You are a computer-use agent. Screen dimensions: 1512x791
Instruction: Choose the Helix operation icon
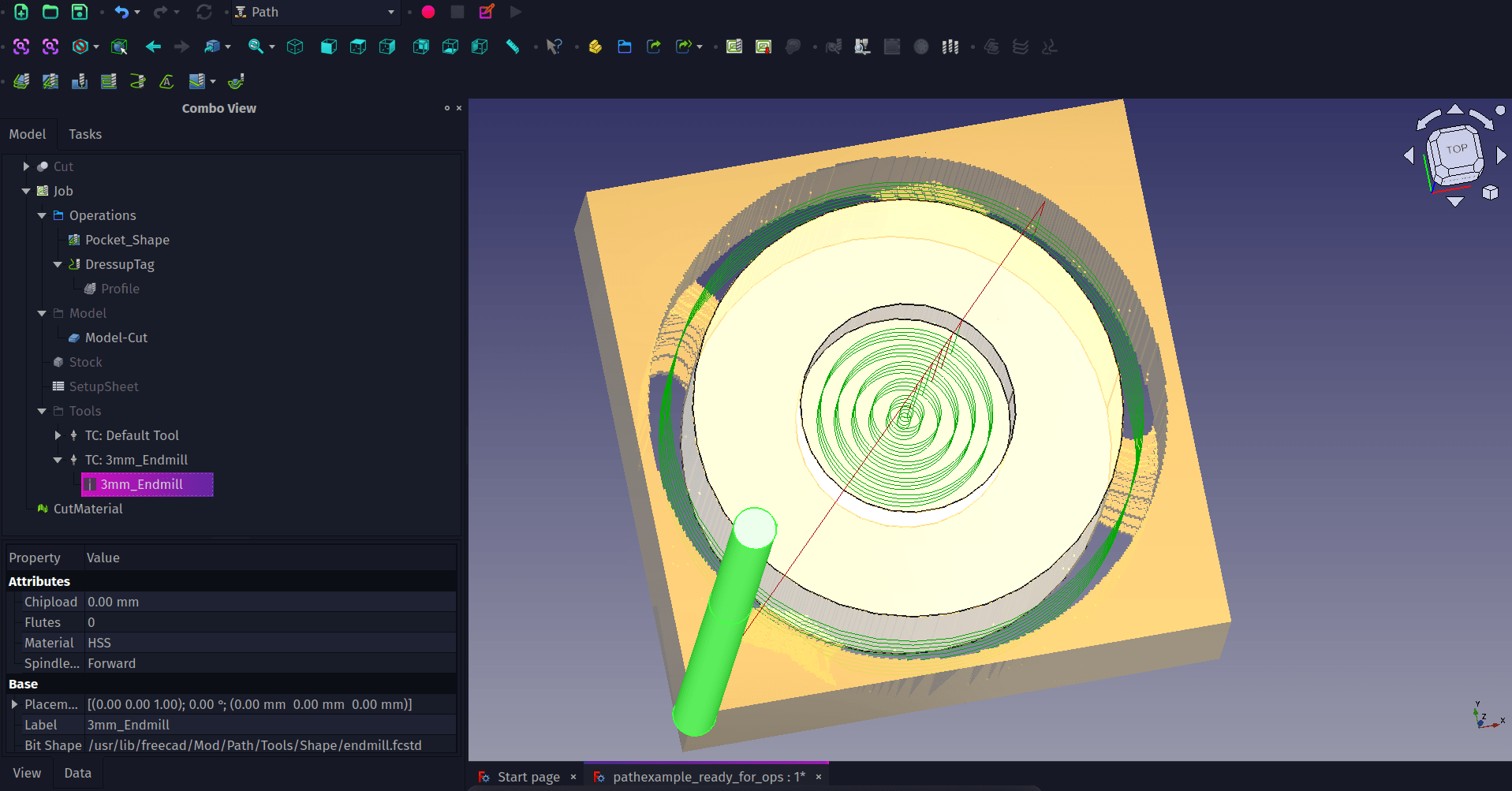point(138,81)
